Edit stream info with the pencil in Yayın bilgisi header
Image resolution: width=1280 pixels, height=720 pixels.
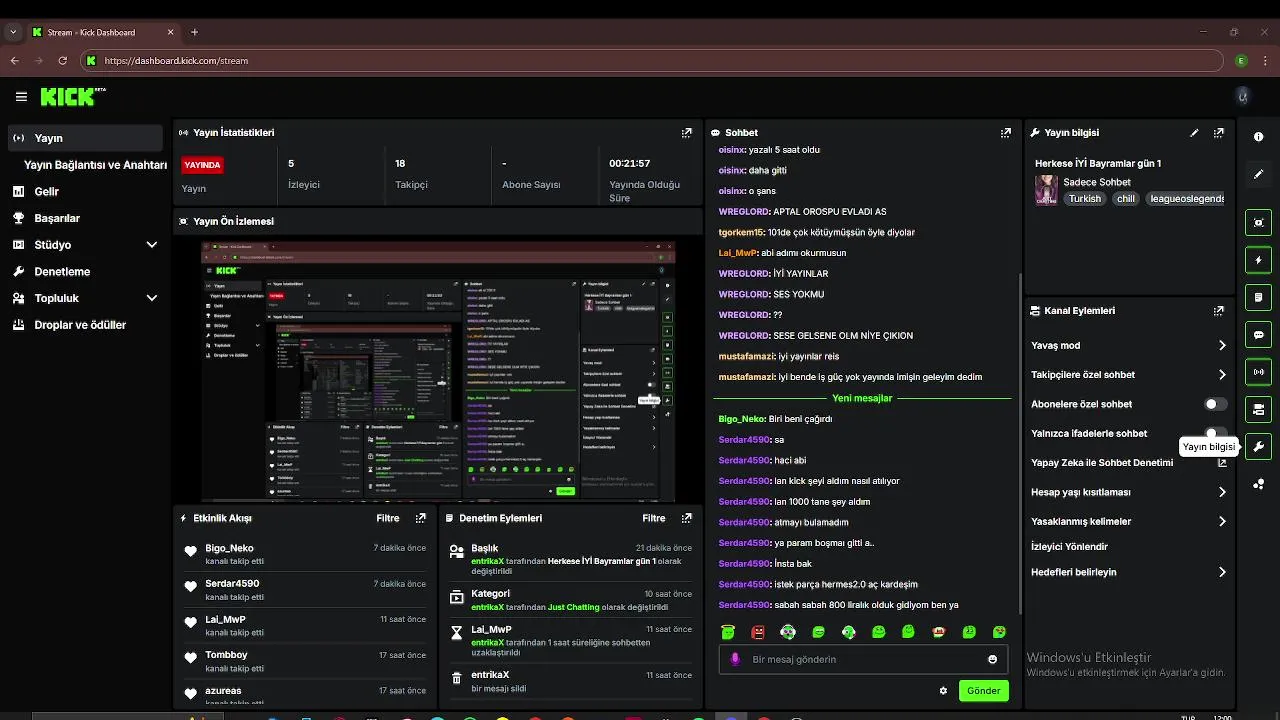coord(1194,132)
